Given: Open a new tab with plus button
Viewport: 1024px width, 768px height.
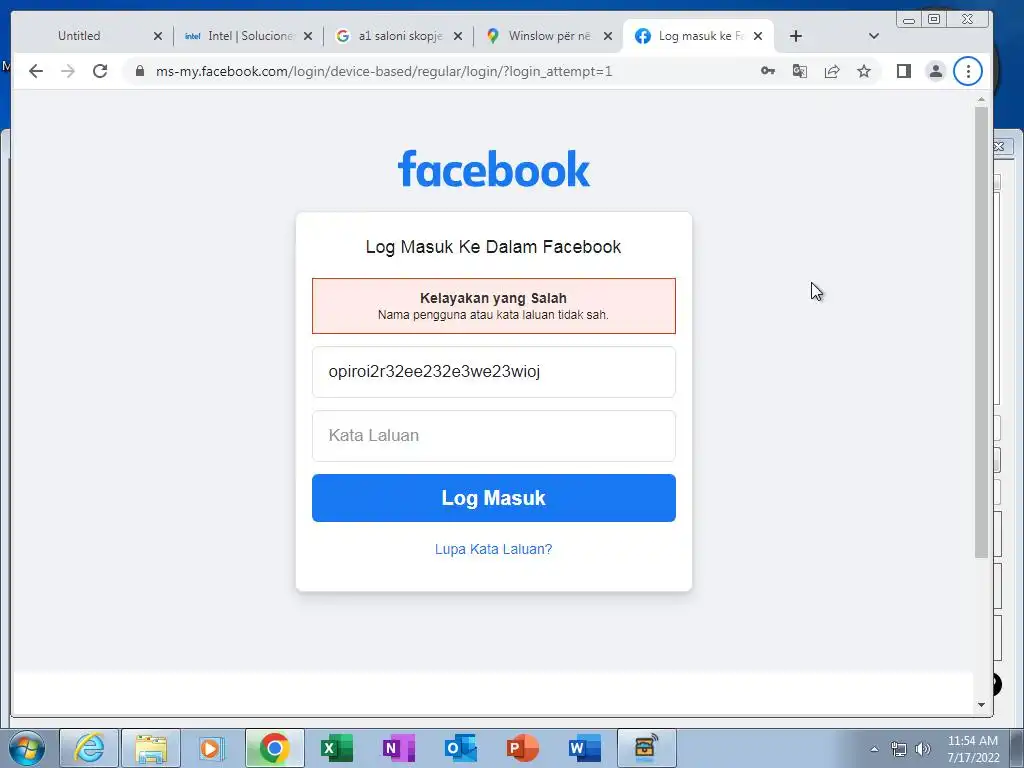Looking at the screenshot, I should [795, 36].
